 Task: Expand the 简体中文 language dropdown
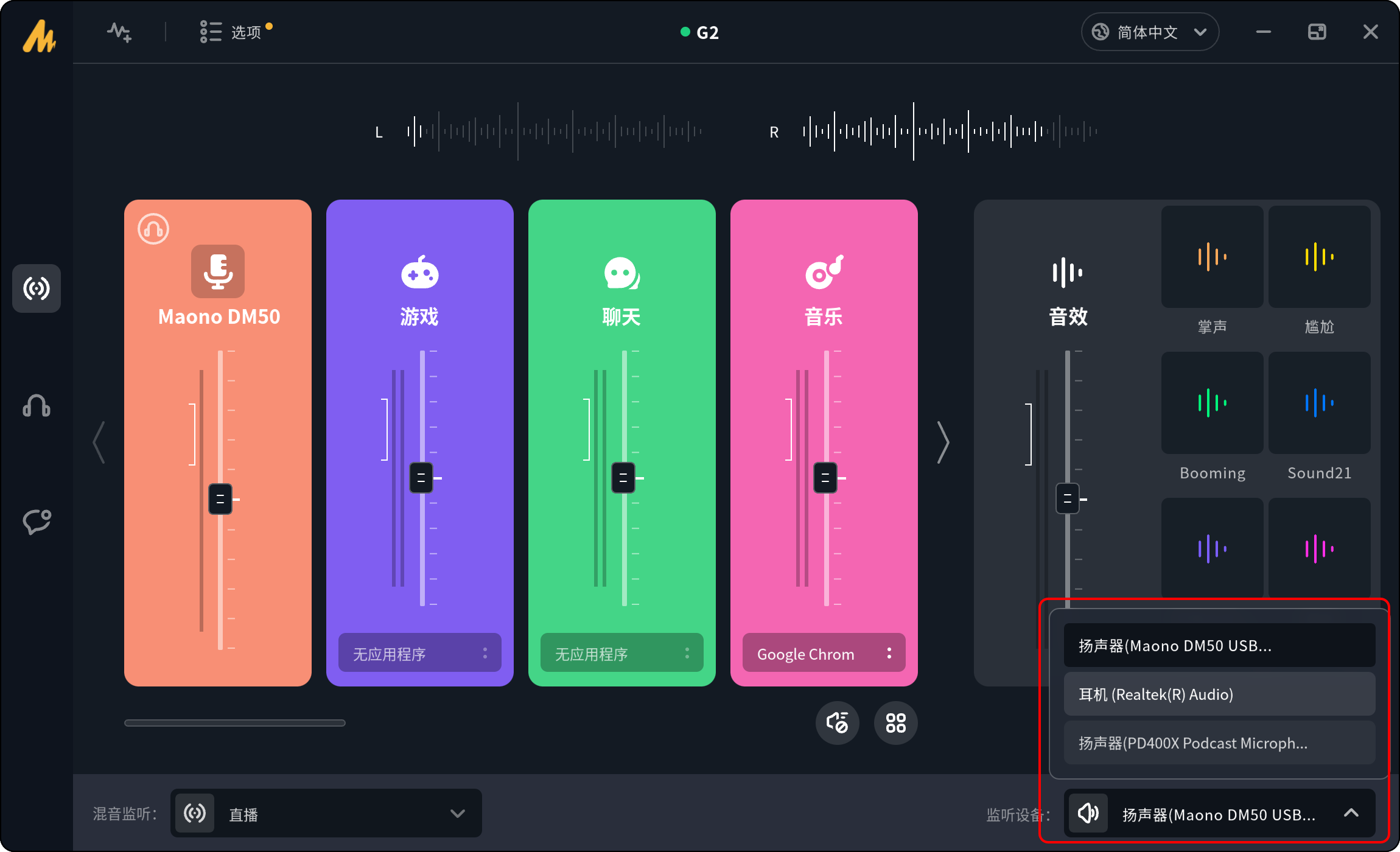click(1150, 32)
